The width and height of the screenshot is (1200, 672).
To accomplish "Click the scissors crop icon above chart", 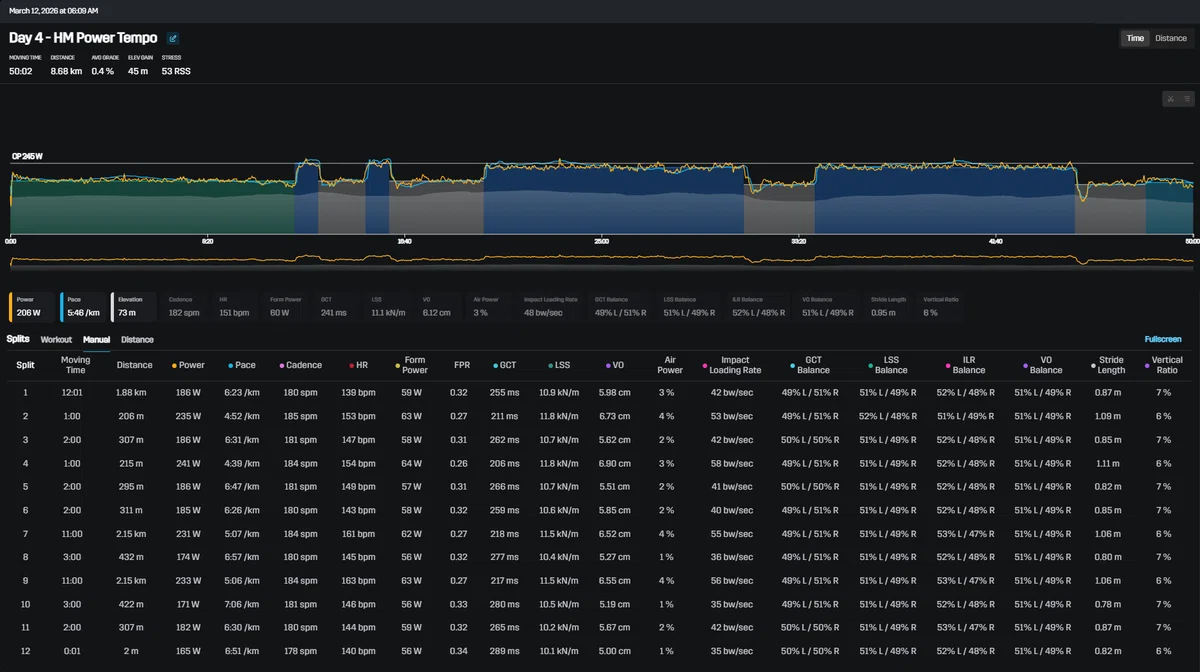I will pos(1169,98).
